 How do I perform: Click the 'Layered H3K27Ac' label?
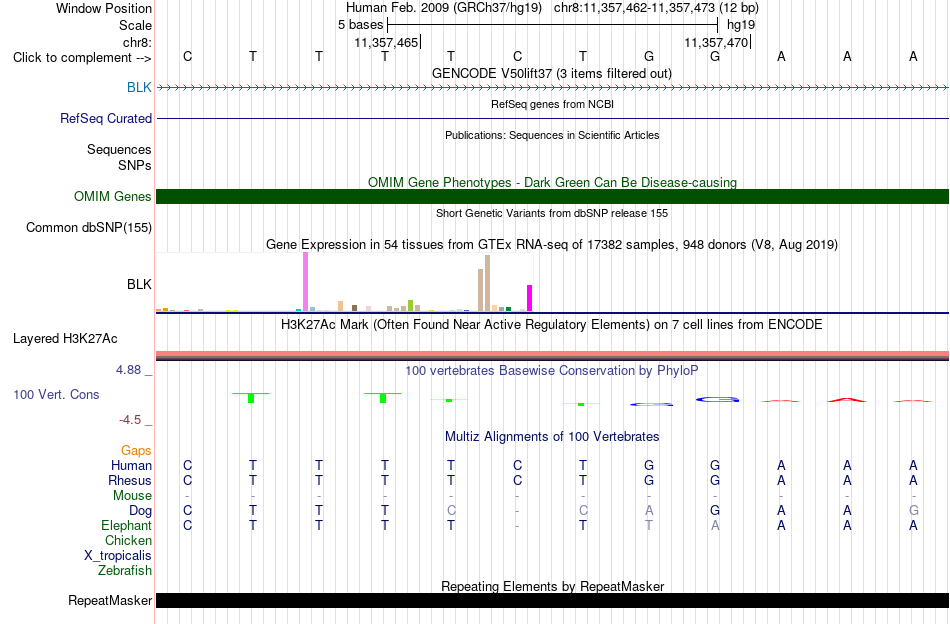tap(65, 339)
